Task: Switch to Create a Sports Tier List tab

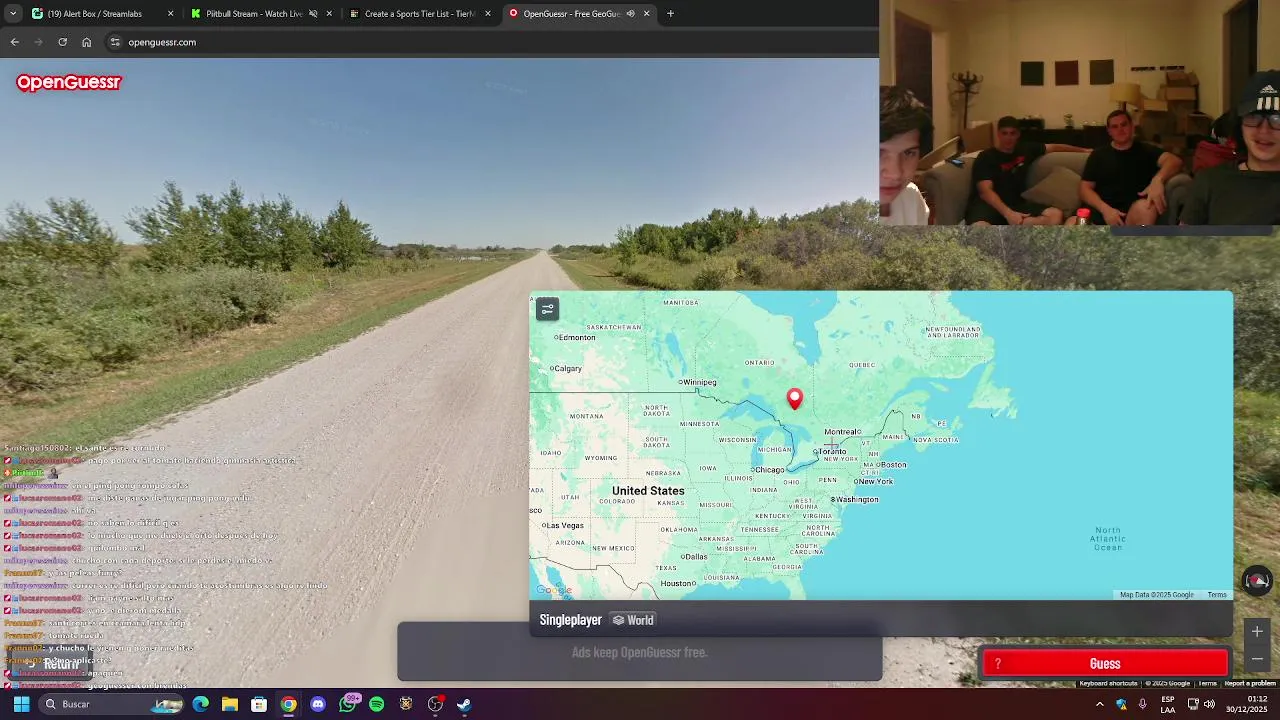Action: coord(419,14)
